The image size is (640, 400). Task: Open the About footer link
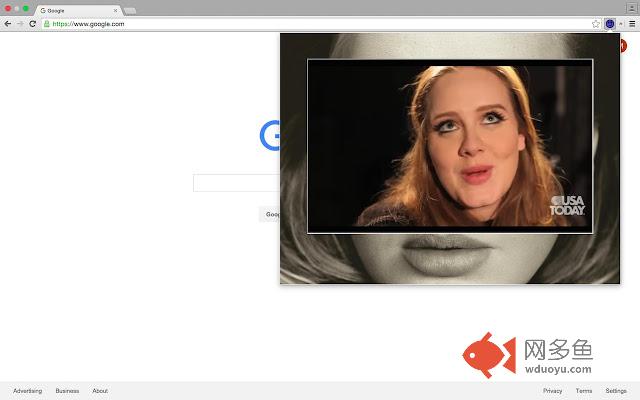tap(100, 391)
